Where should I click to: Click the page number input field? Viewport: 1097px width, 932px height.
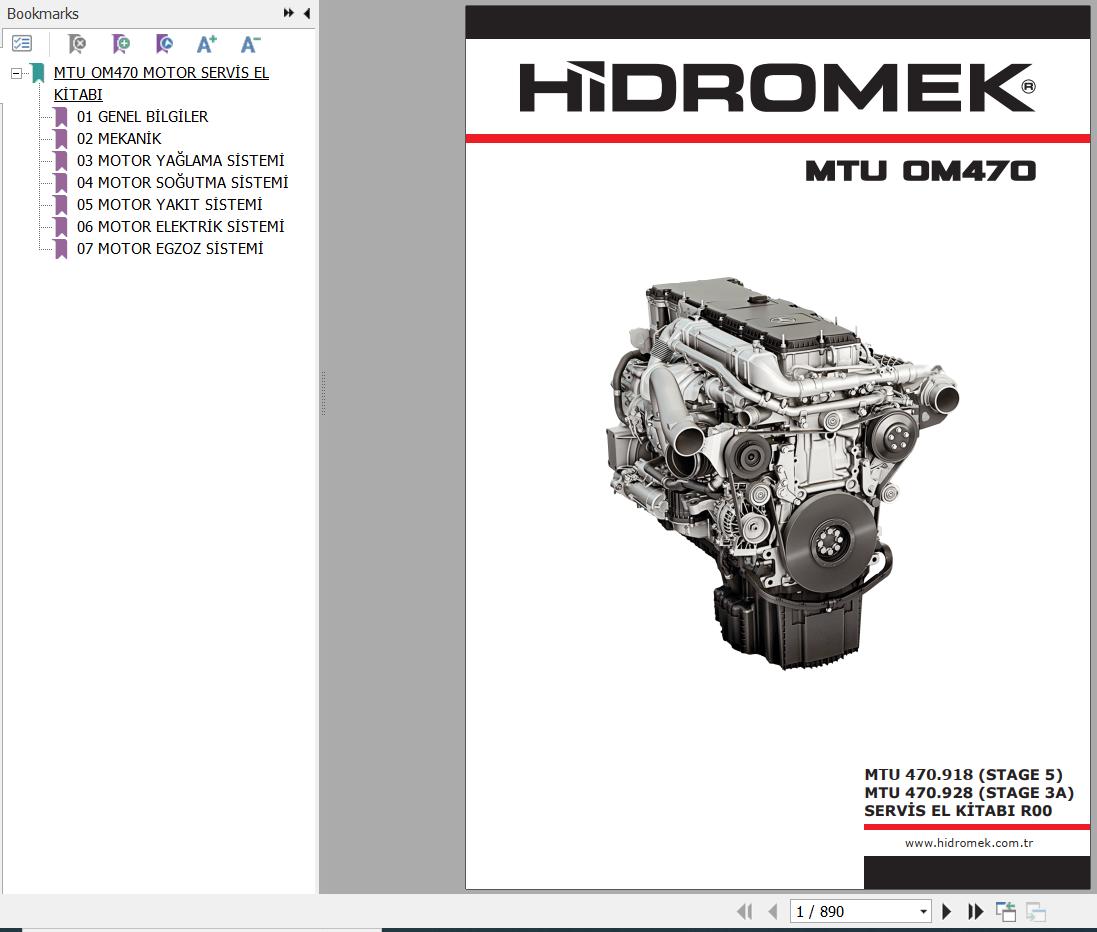[x=850, y=911]
